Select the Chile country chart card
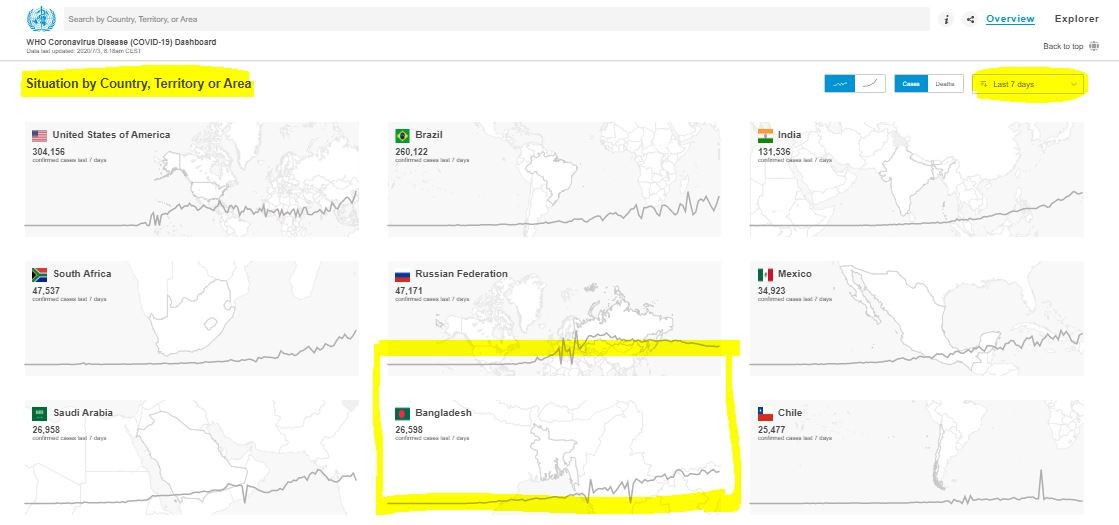The width and height of the screenshot is (1119, 525). coord(915,455)
